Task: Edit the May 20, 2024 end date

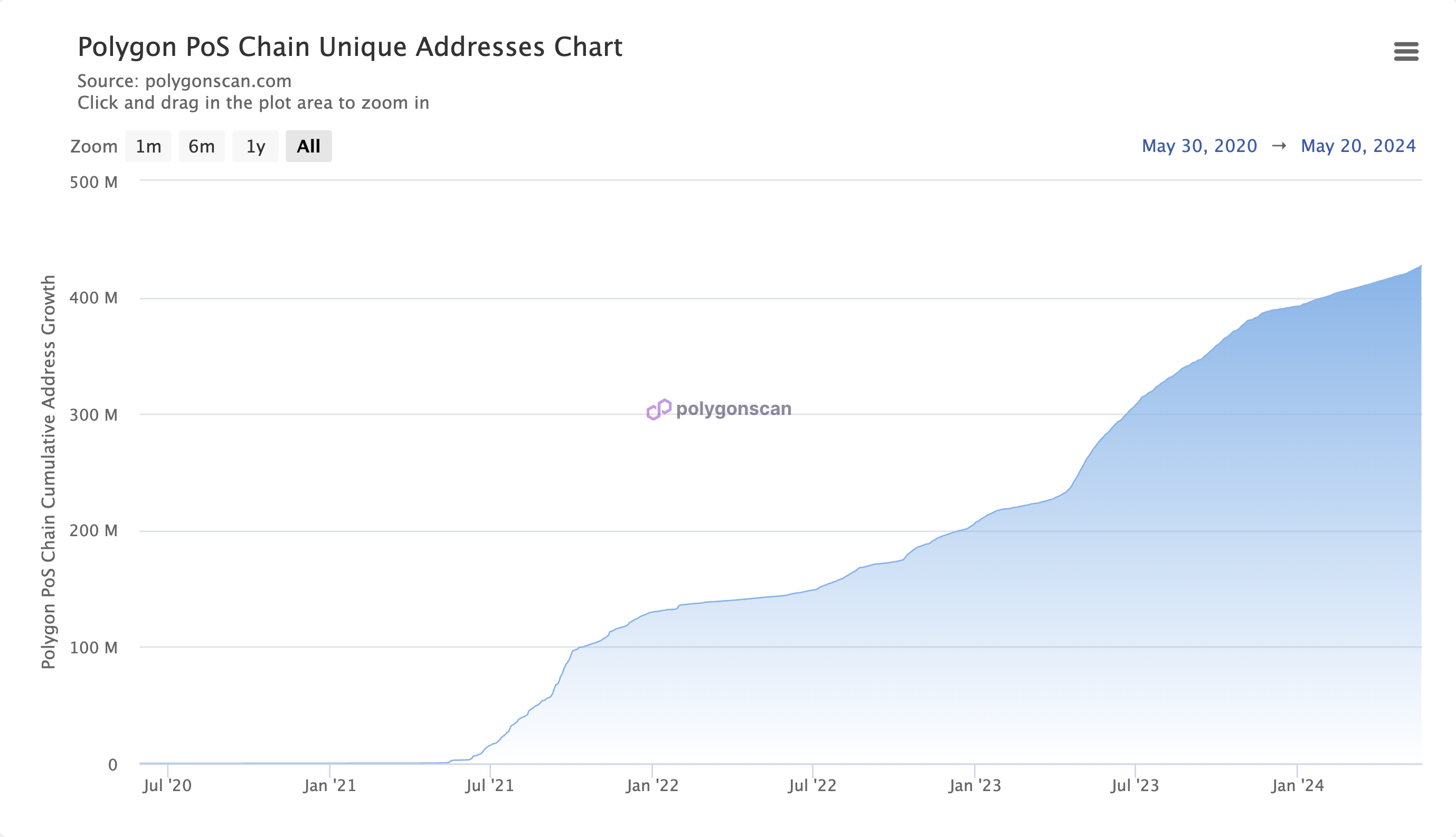Action: point(1358,146)
